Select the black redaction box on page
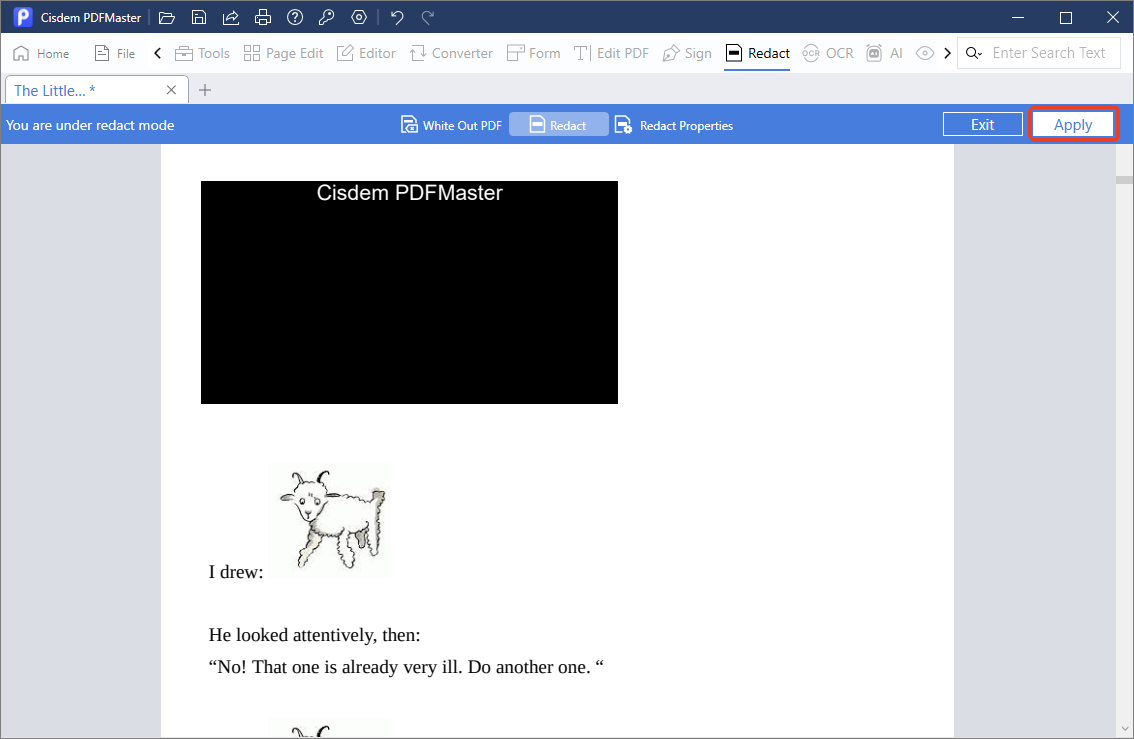 [409, 292]
